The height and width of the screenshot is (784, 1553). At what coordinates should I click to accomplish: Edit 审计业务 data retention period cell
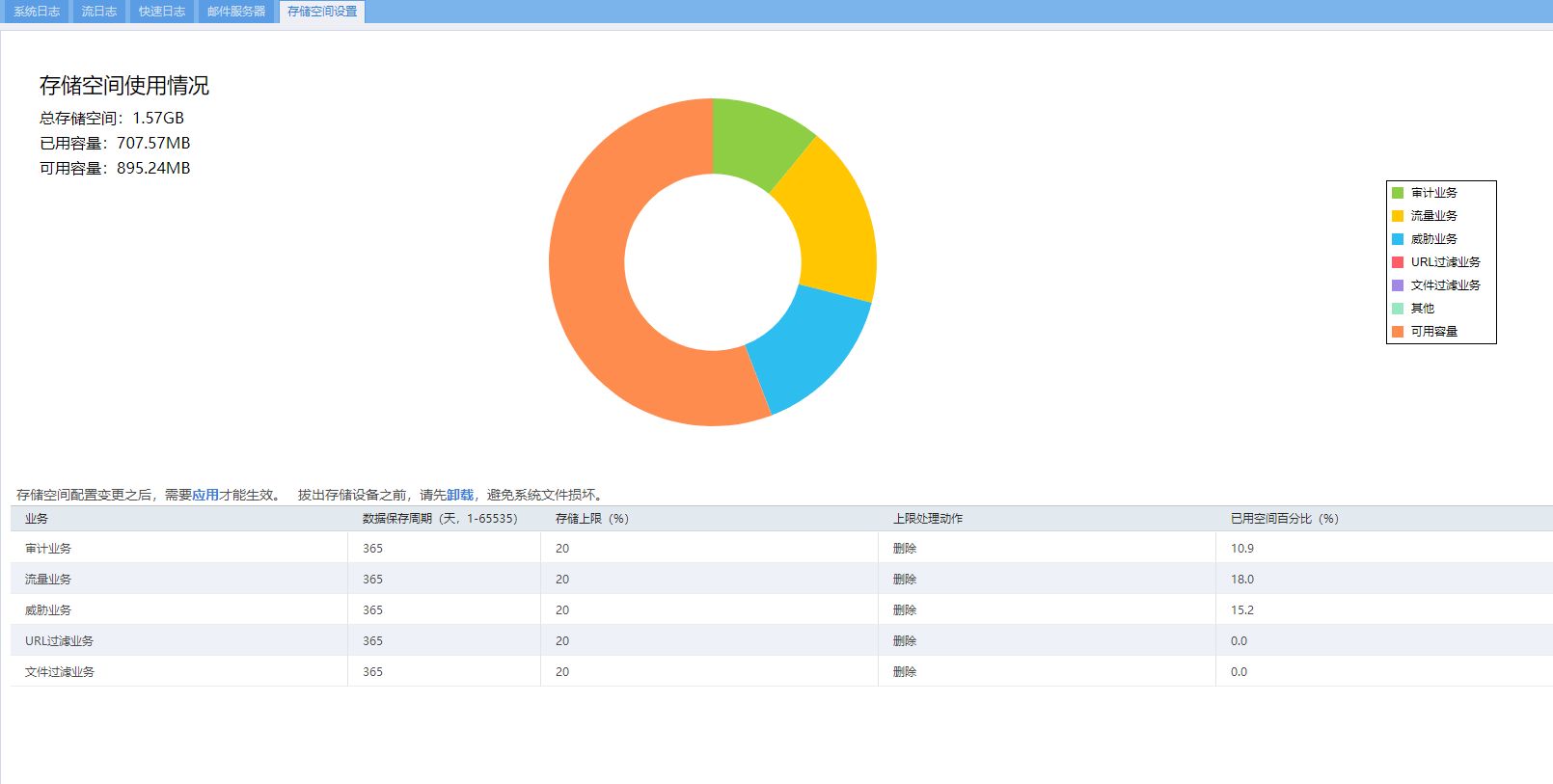click(x=444, y=548)
